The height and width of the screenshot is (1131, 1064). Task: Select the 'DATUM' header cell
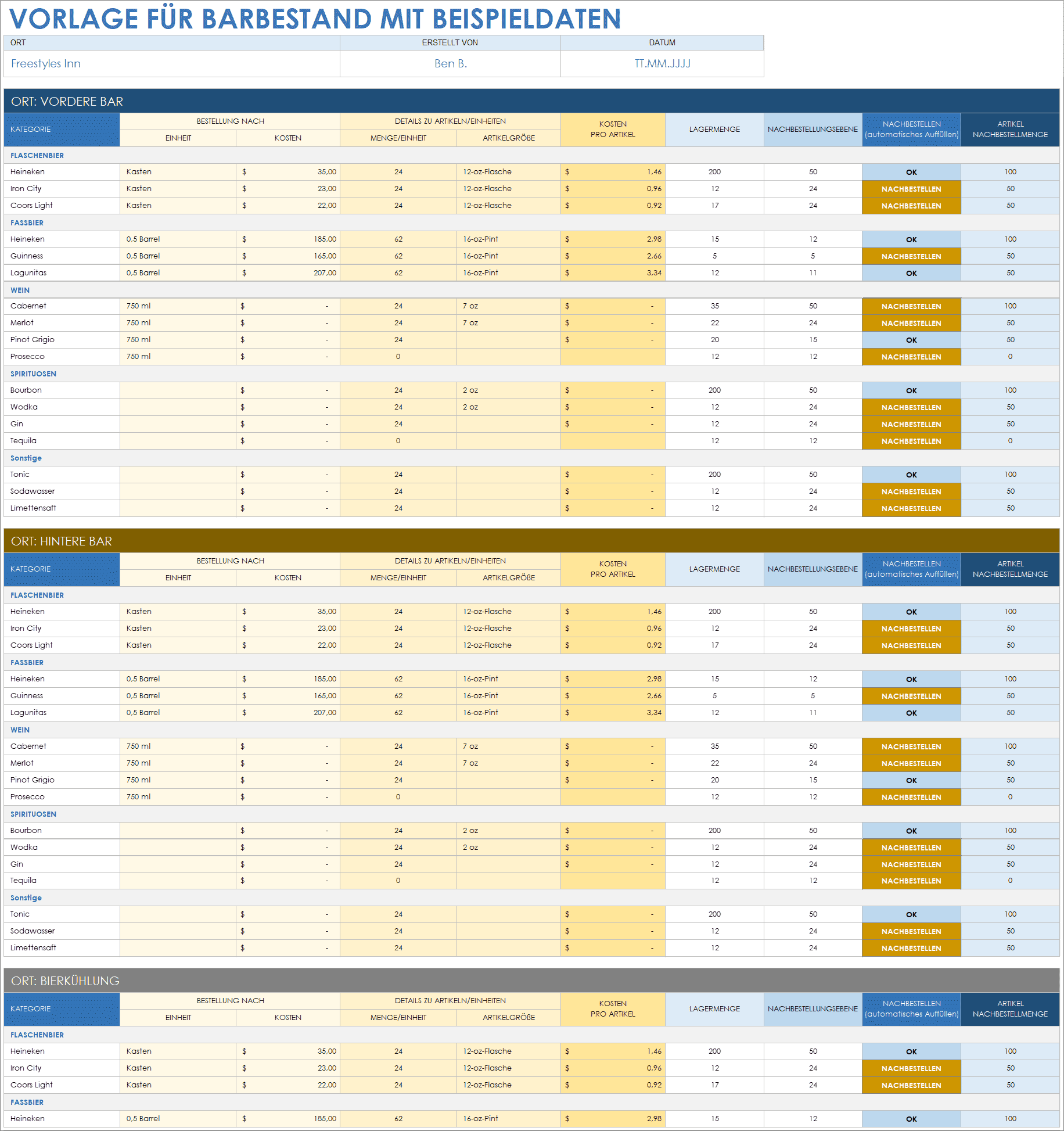point(662,42)
